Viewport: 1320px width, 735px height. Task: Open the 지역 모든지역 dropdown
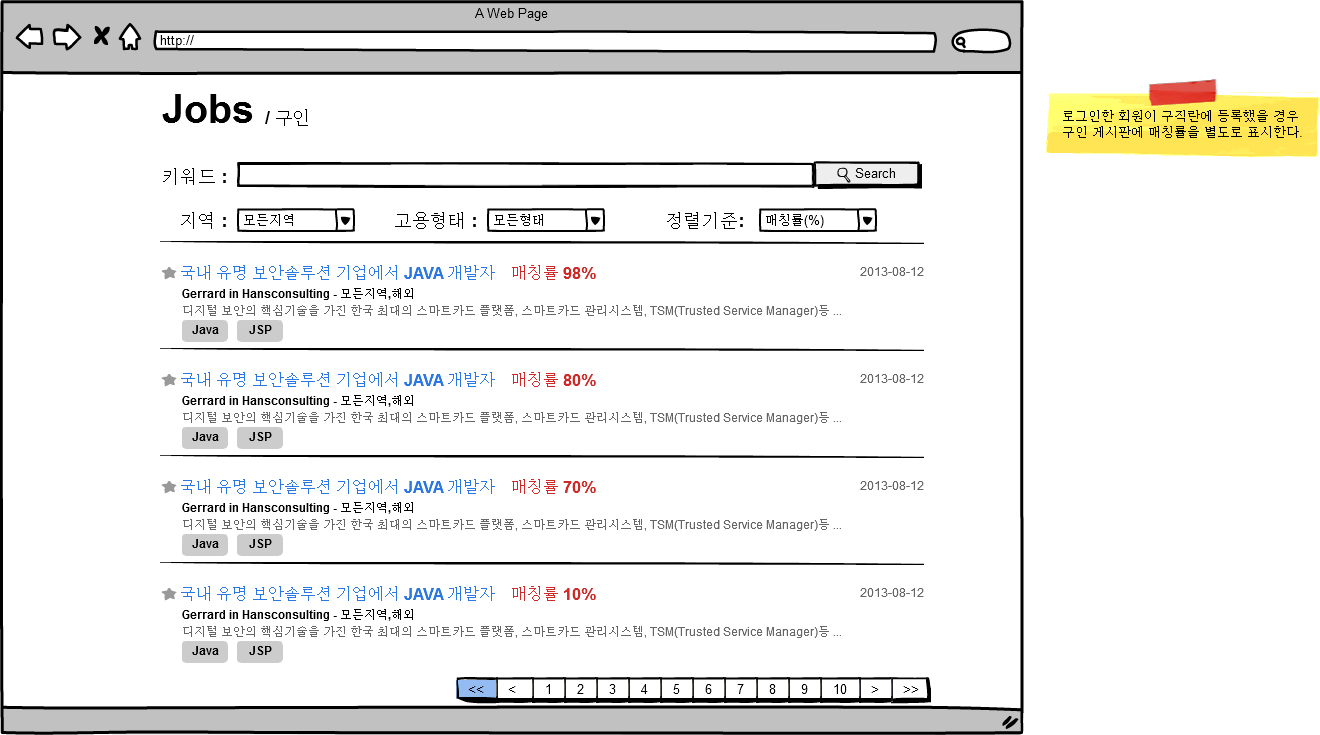click(296, 220)
